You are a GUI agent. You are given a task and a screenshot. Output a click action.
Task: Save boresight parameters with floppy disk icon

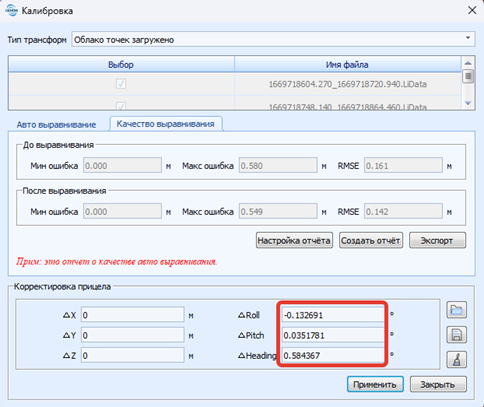[456, 335]
